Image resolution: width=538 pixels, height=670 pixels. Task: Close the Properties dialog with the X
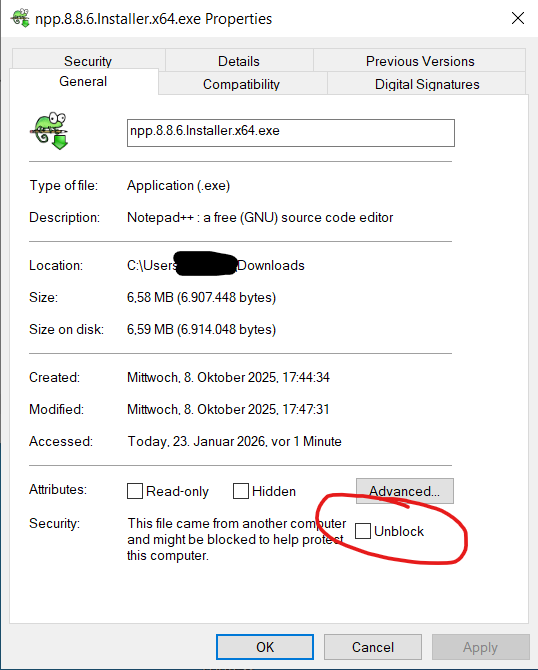click(517, 18)
